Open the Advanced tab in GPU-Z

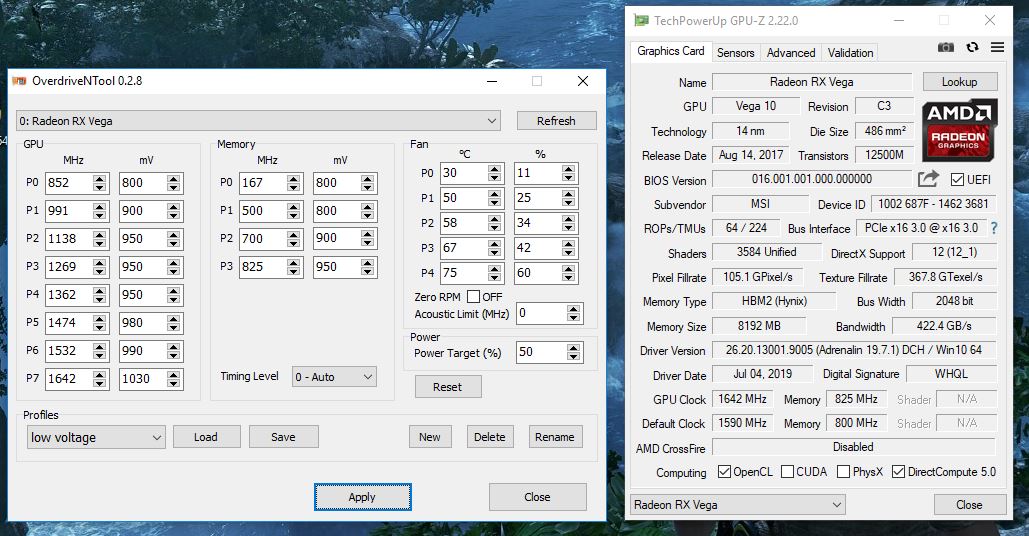click(791, 52)
